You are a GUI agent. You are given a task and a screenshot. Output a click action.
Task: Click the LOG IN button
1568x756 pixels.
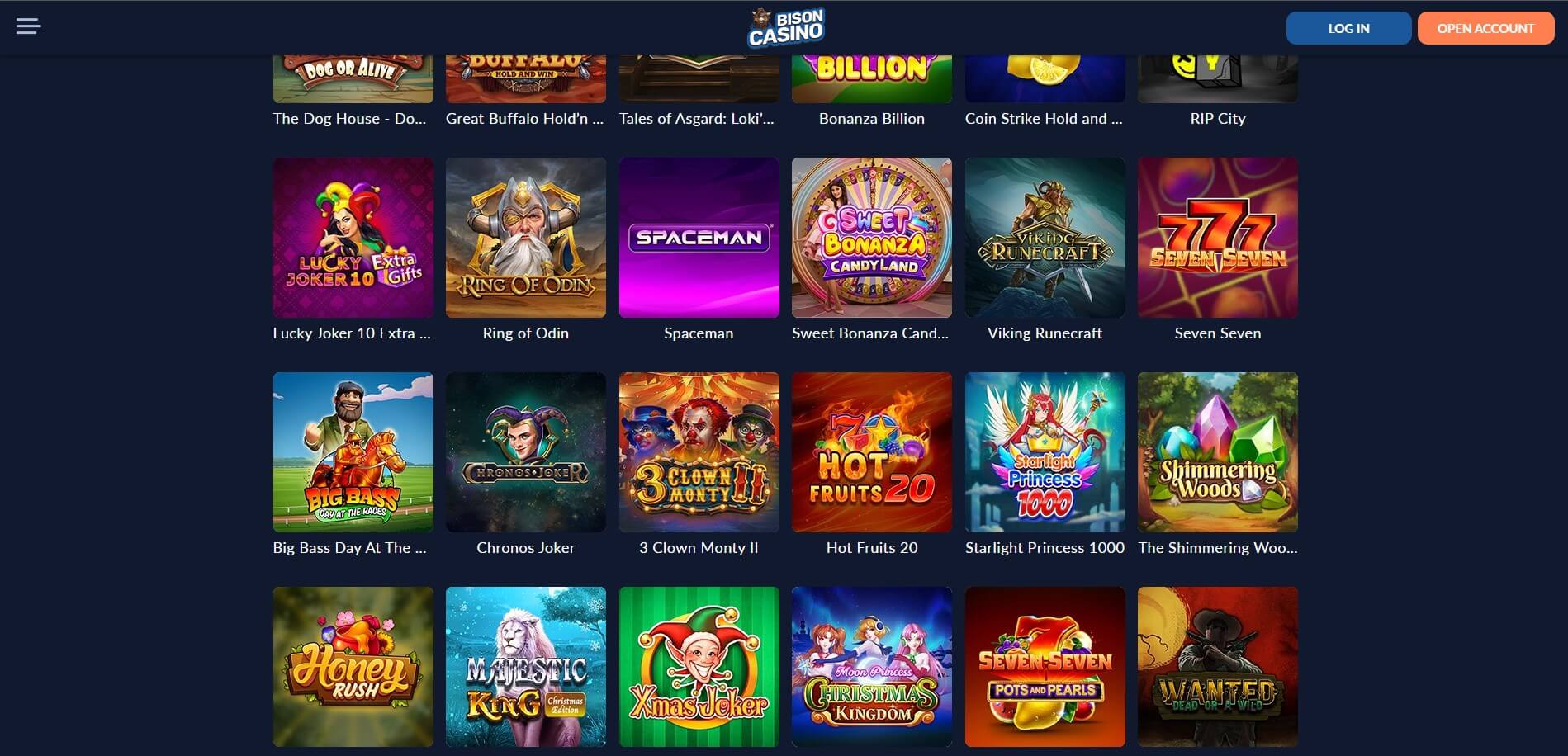pos(1348,28)
